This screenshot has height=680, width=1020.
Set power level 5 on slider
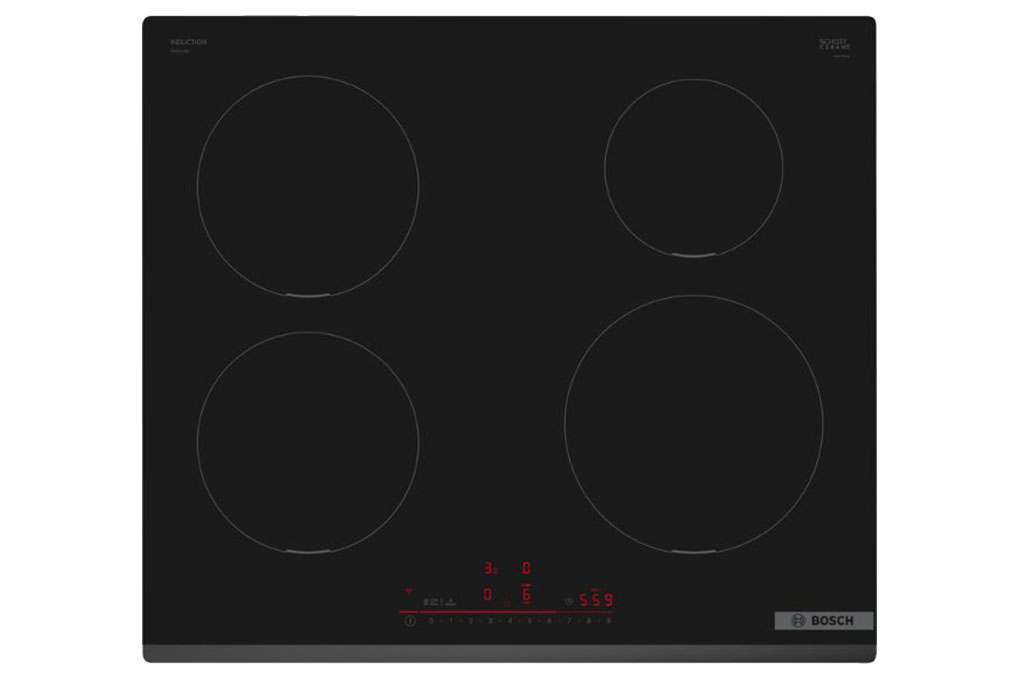[x=530, y=621]
